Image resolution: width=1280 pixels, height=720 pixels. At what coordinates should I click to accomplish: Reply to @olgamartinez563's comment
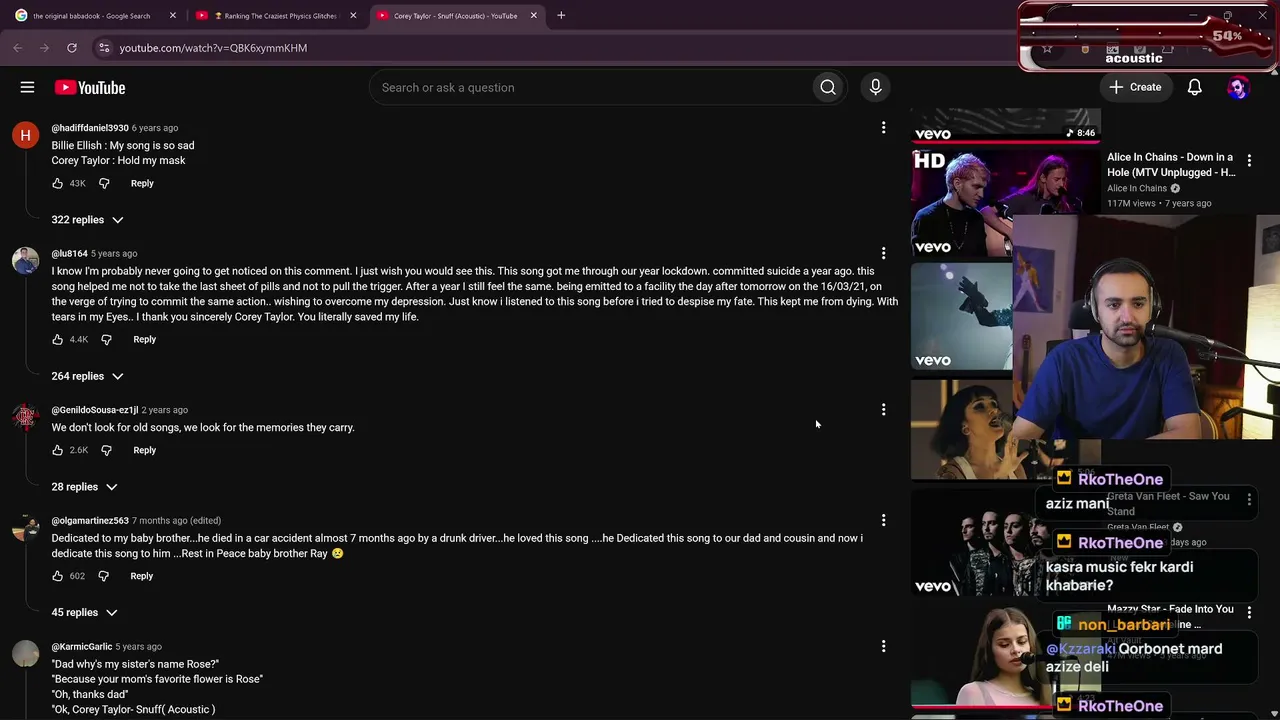[x=141, y=576]
